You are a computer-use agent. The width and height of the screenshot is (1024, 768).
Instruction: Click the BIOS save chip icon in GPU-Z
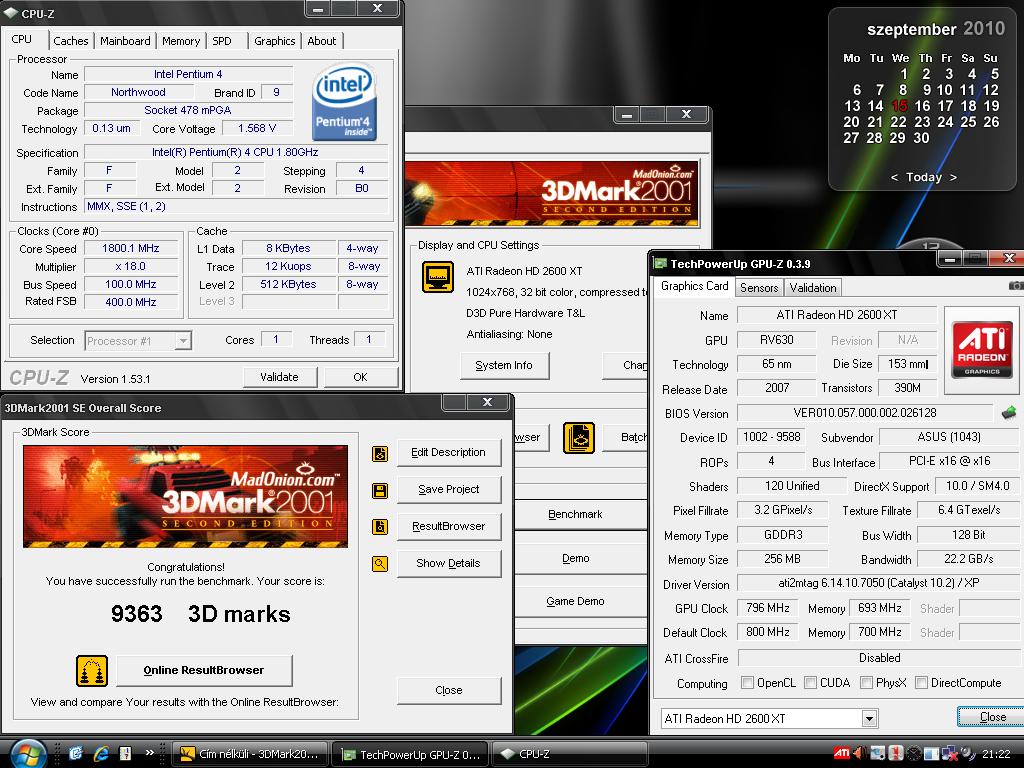pos(1008,413)
